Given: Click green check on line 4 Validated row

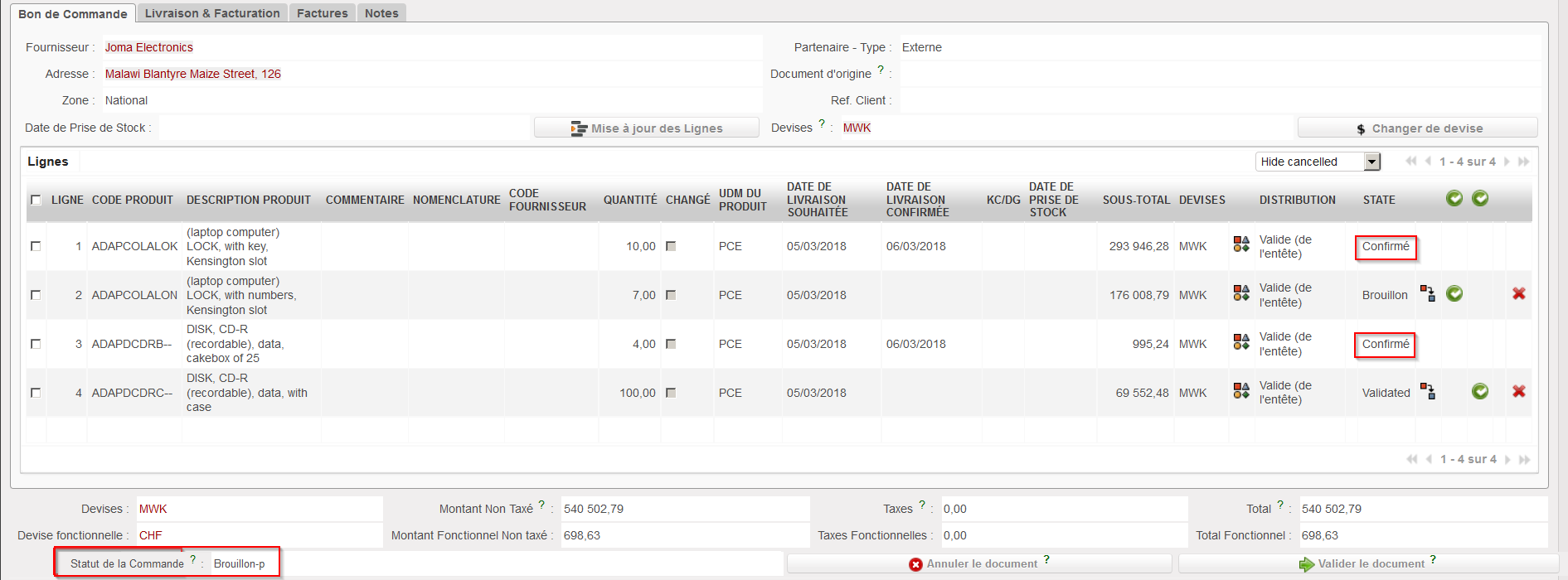Looking at the screenshot, I should click(1479, 391).
